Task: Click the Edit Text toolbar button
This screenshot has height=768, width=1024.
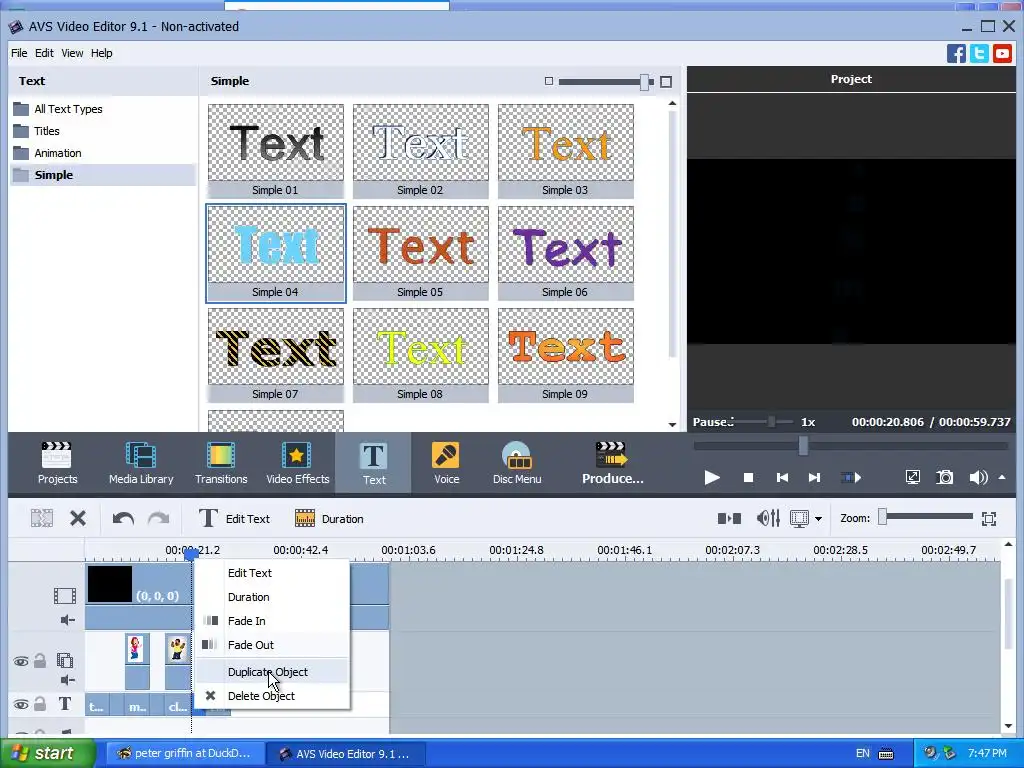Action: coord(234,519)
